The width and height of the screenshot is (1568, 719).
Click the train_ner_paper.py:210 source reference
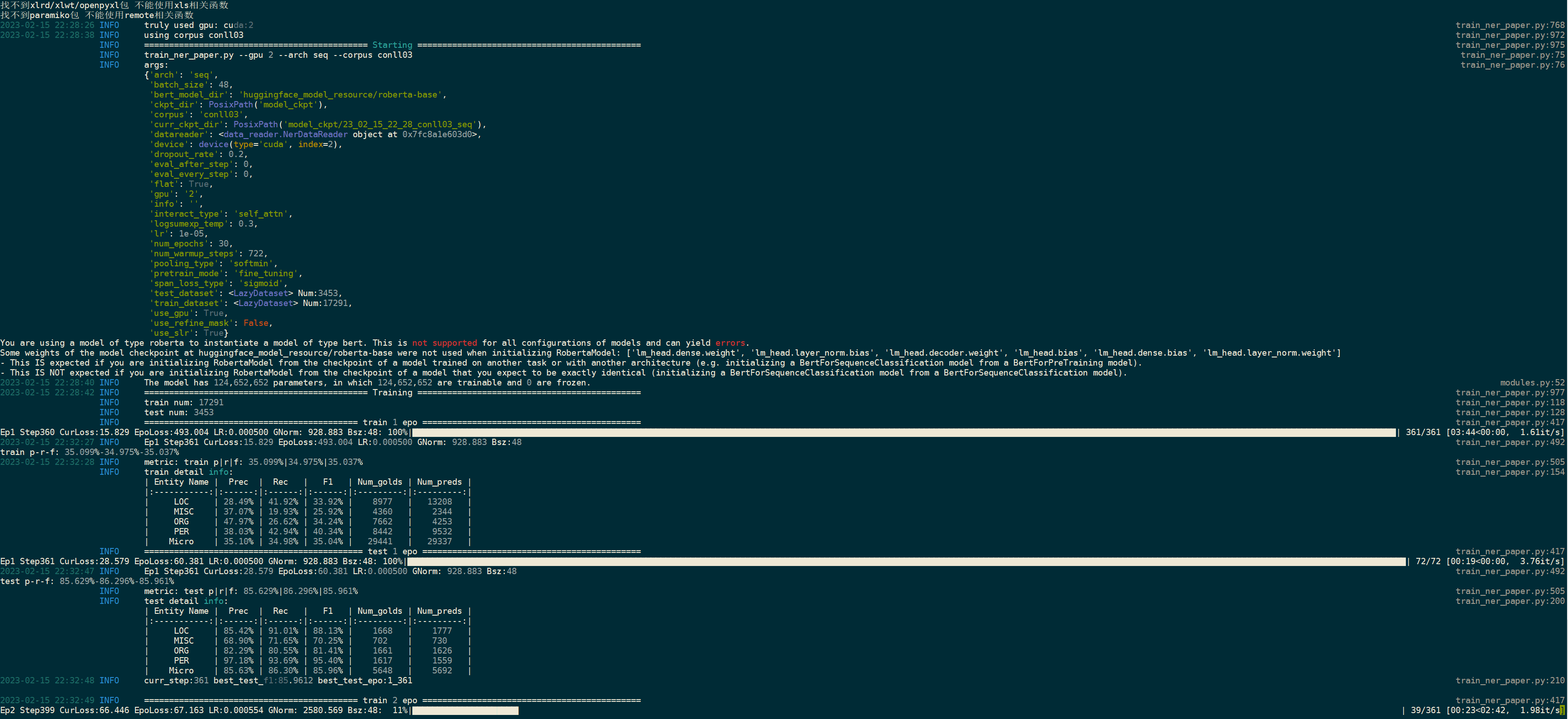pyautogui.click(x=1510, y=681)
